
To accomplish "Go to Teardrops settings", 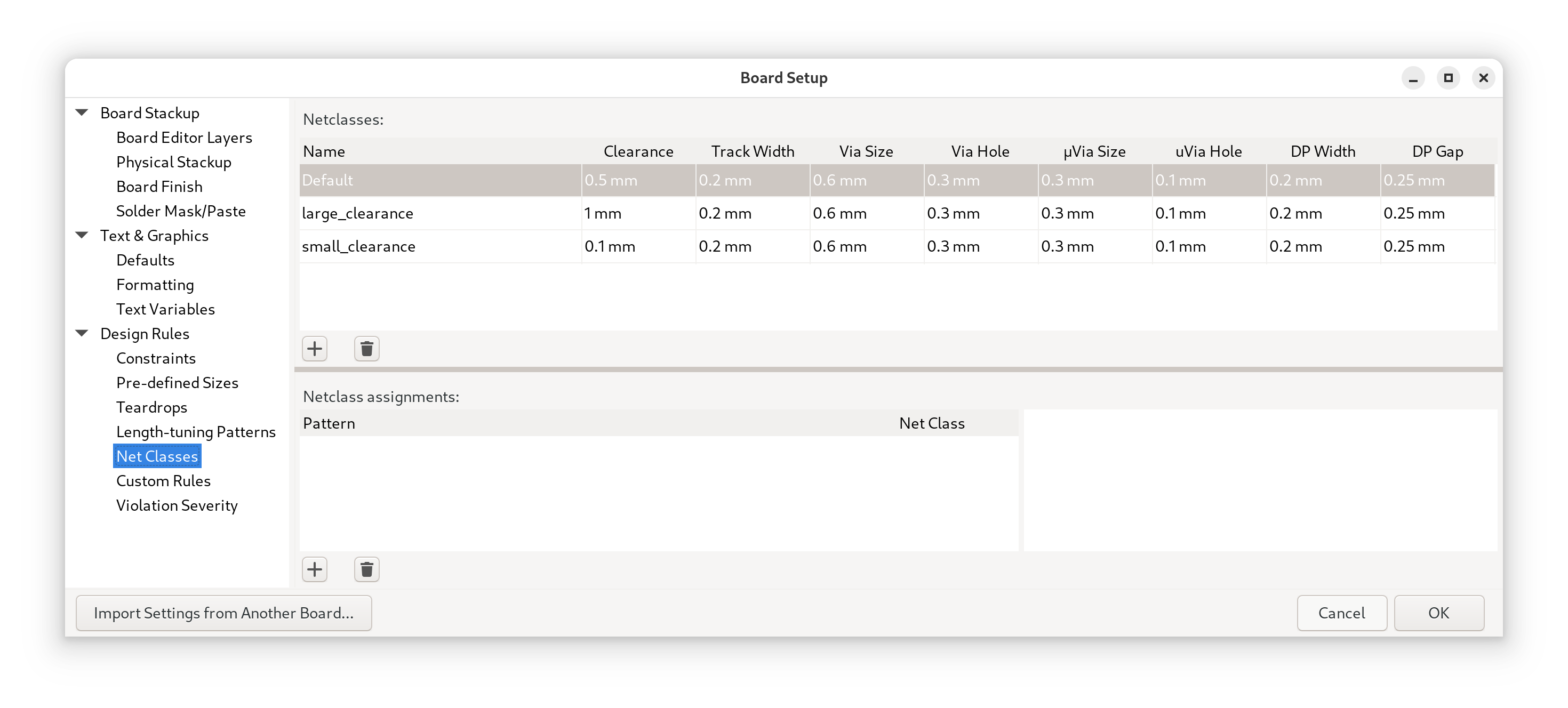I will [x=151, y=407].
